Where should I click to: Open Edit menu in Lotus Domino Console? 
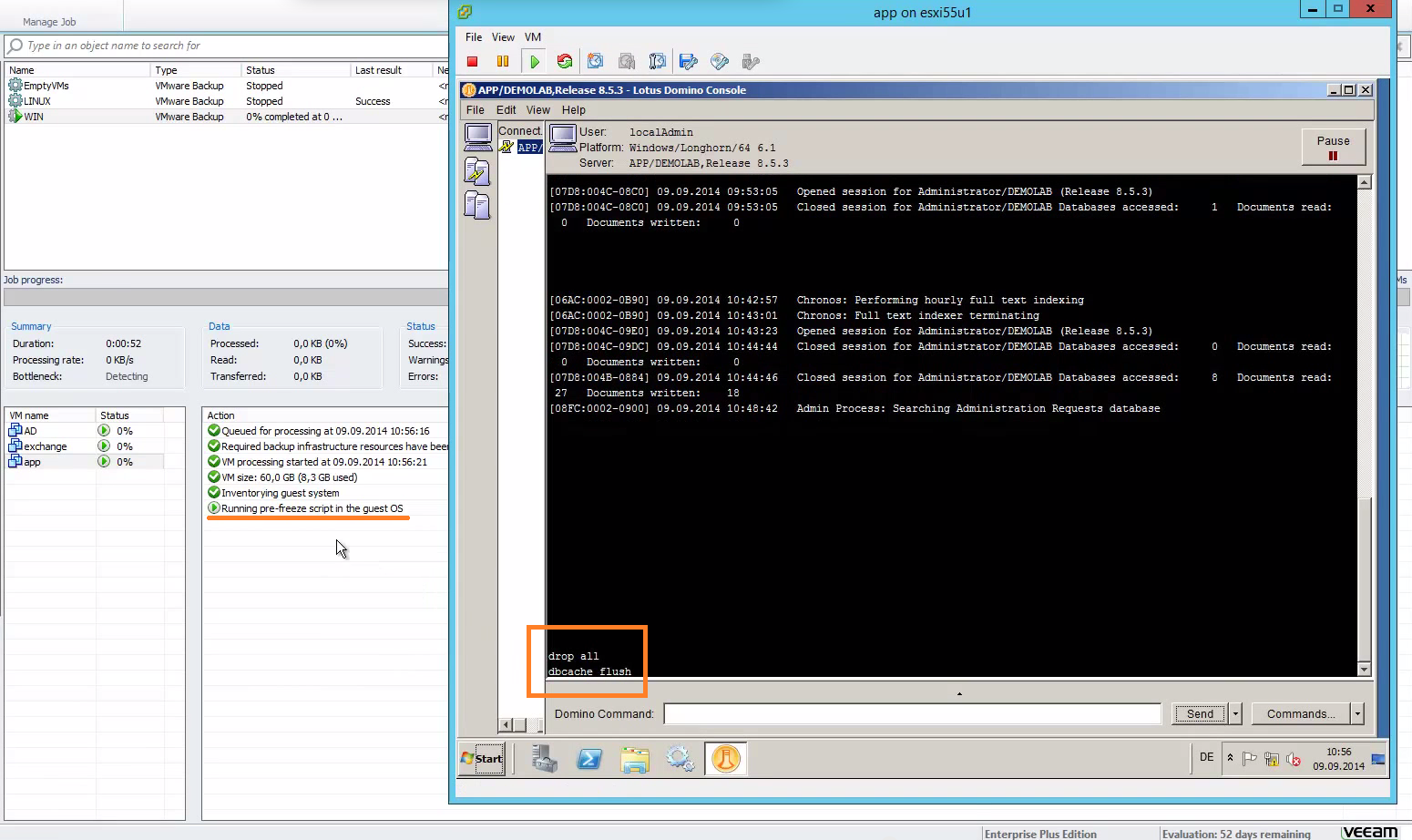coord(506,110)
